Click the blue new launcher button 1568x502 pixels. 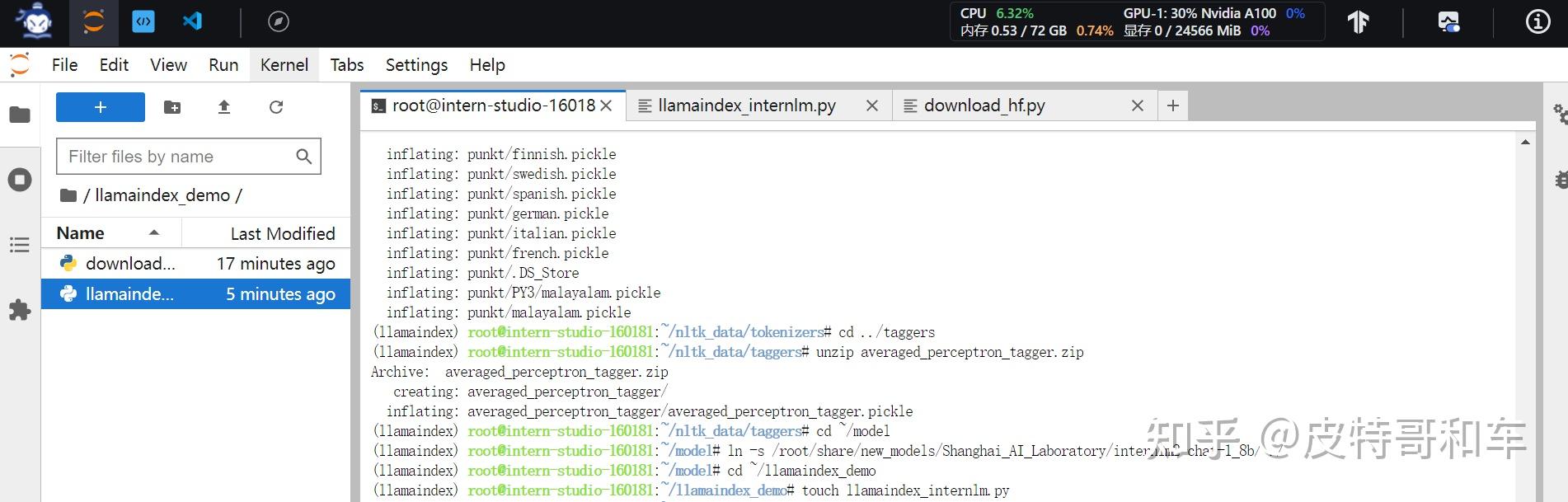101,107
